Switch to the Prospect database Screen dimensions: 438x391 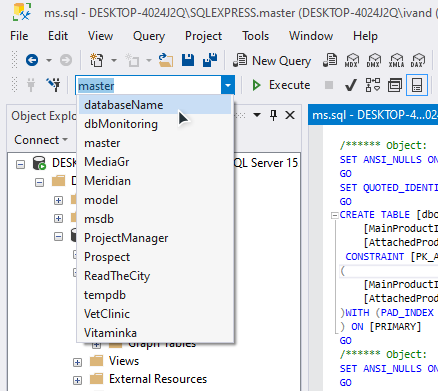[x=154, y=257]
